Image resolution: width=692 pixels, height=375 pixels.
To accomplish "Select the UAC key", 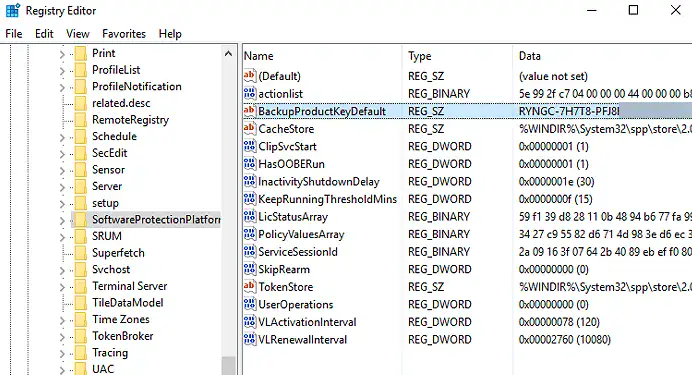I will tap(103, 369).
